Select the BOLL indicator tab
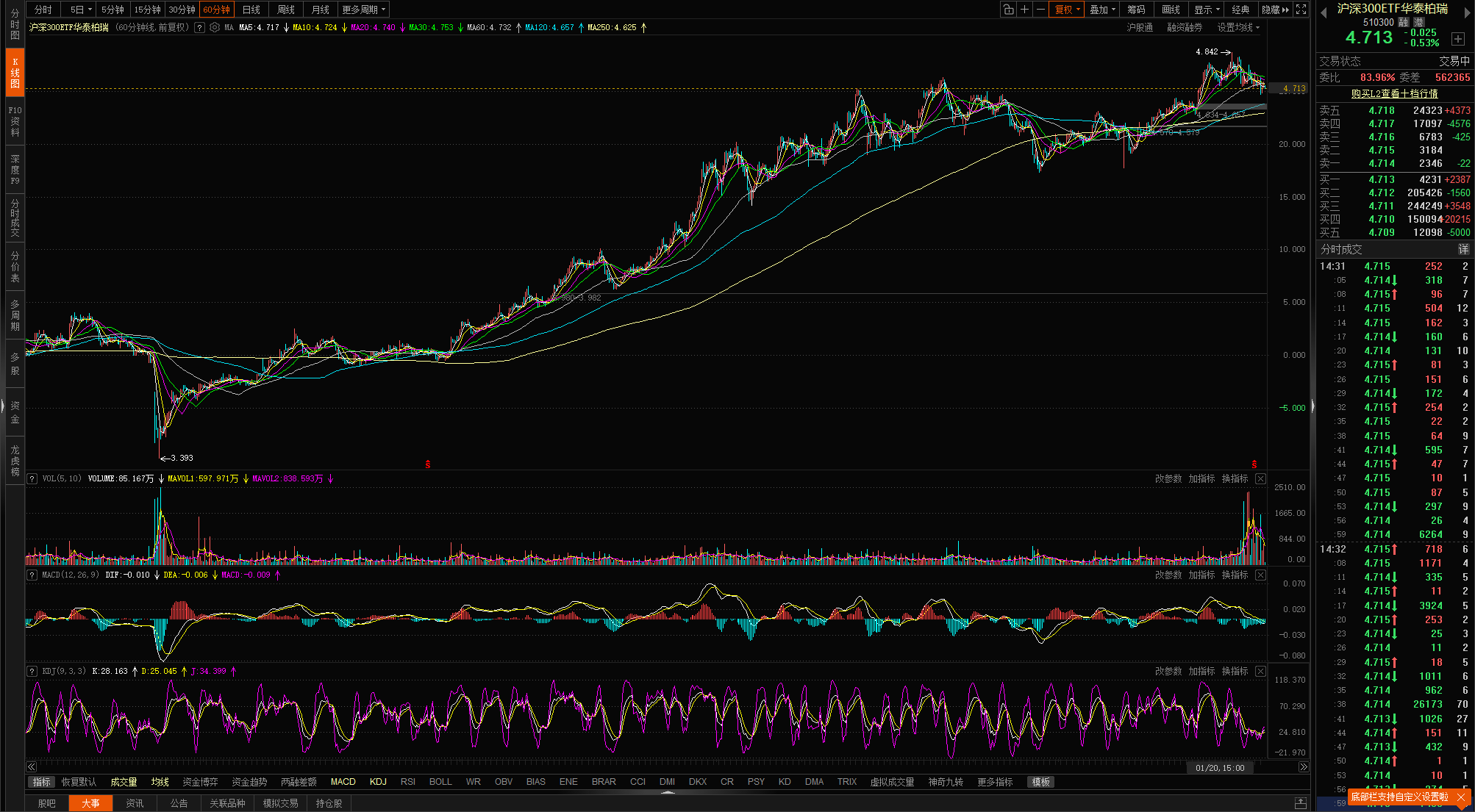 click(440, 782)
